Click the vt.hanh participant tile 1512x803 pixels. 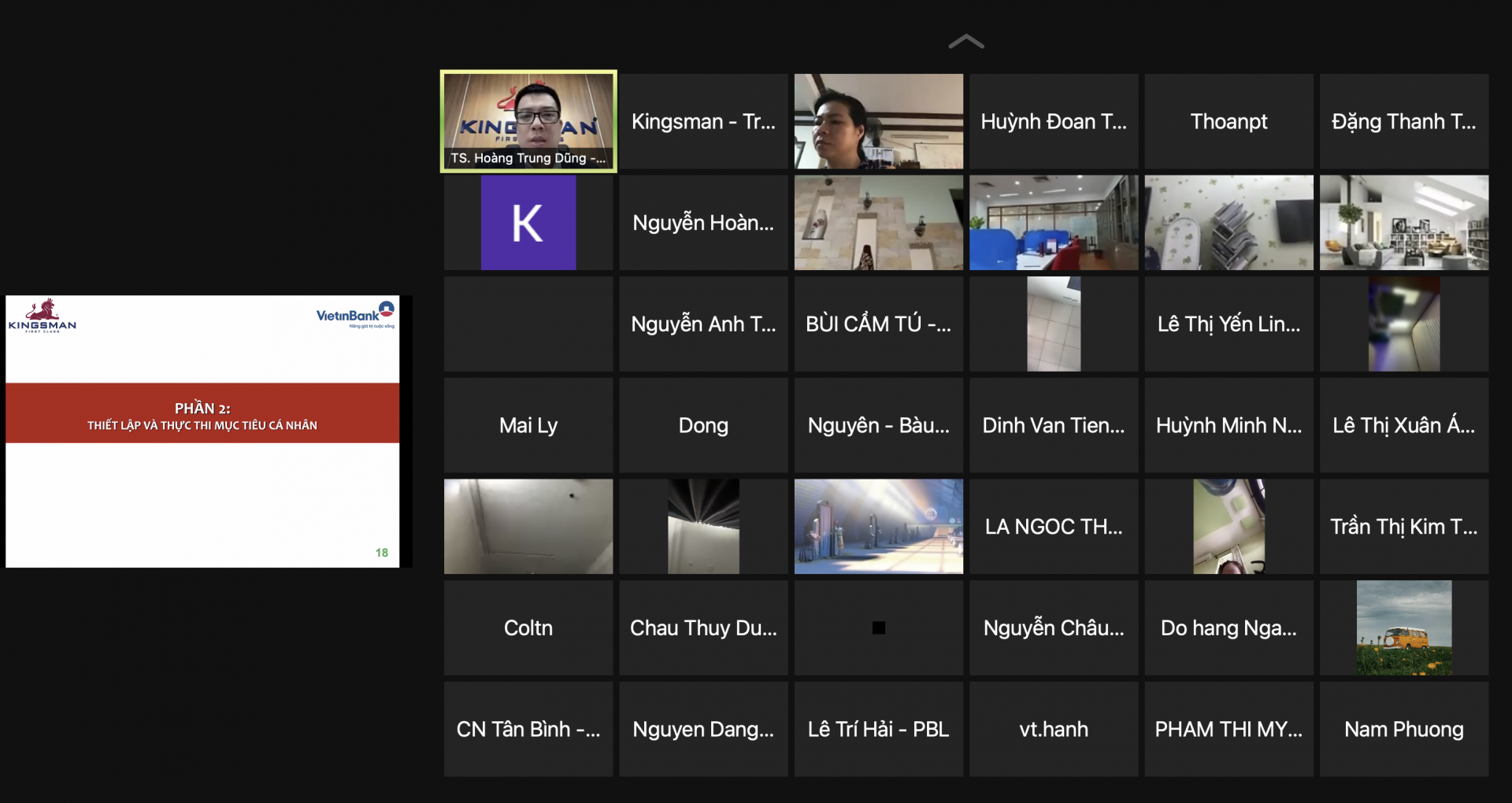click(1053, 729)
